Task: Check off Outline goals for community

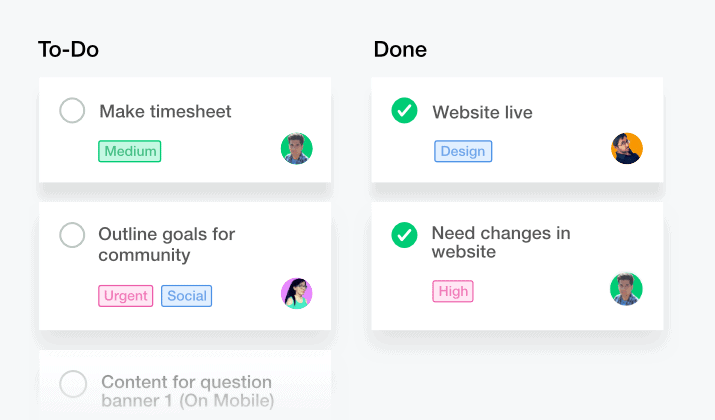Action: 72,235
